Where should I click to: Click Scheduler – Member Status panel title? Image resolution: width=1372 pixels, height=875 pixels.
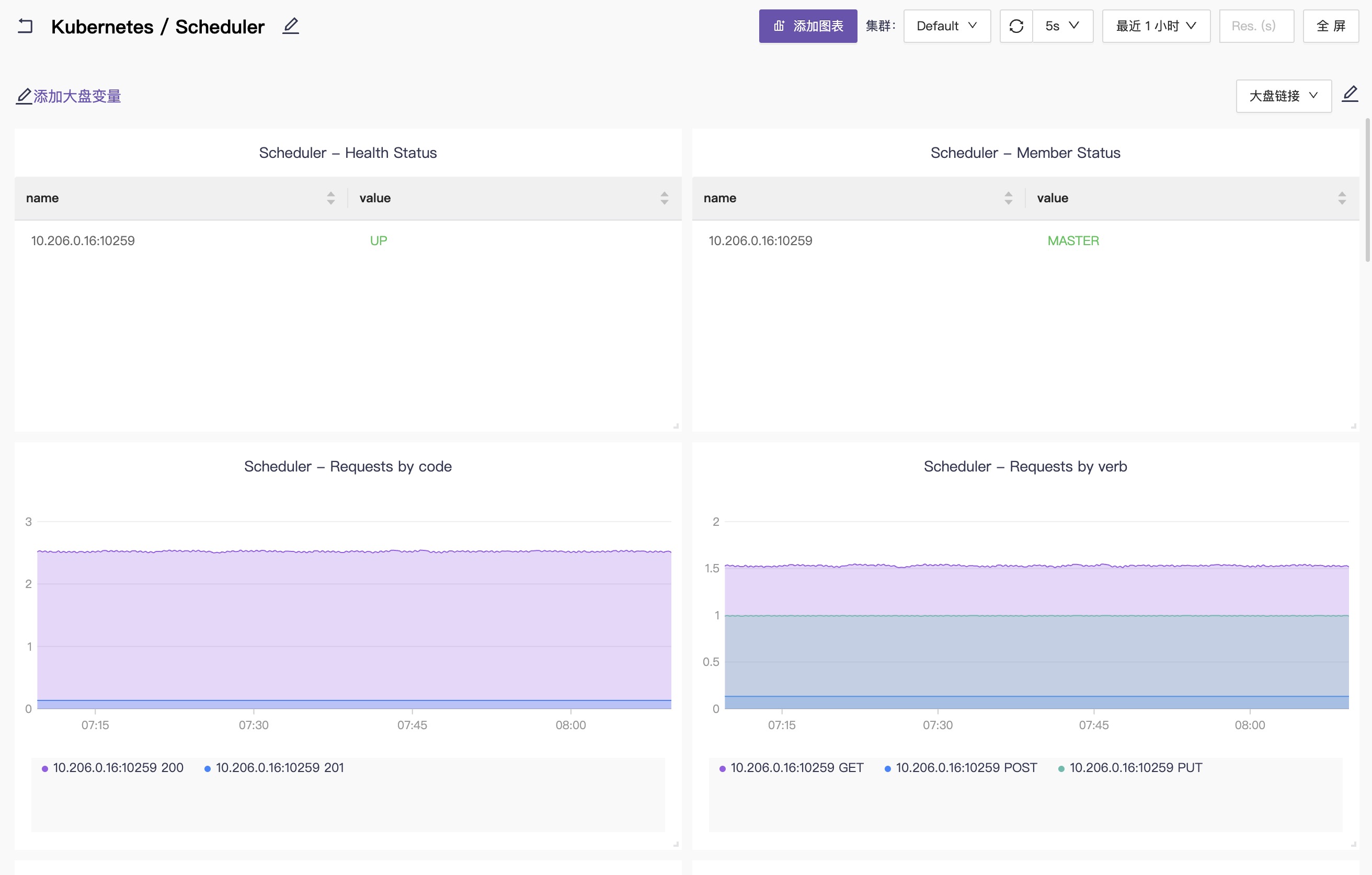tap(1025, 153)
